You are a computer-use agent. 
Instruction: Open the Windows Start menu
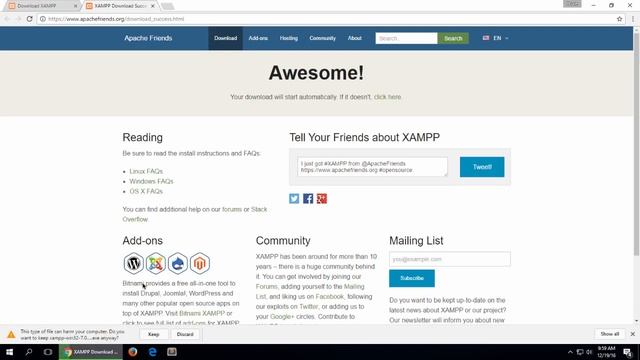pos(9,352)
